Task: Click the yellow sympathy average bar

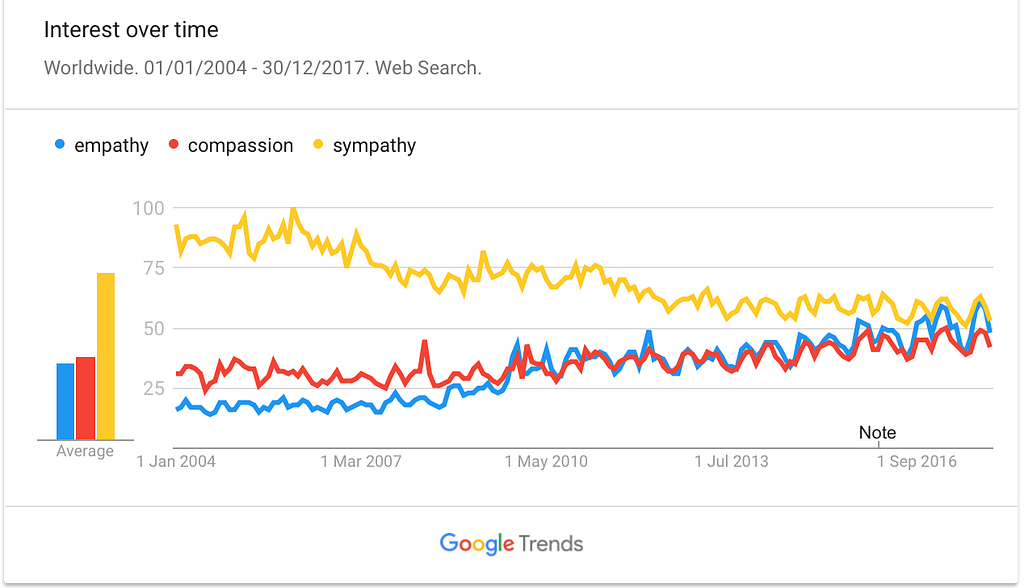Action: pyautogui.click(x=105, y=356)
